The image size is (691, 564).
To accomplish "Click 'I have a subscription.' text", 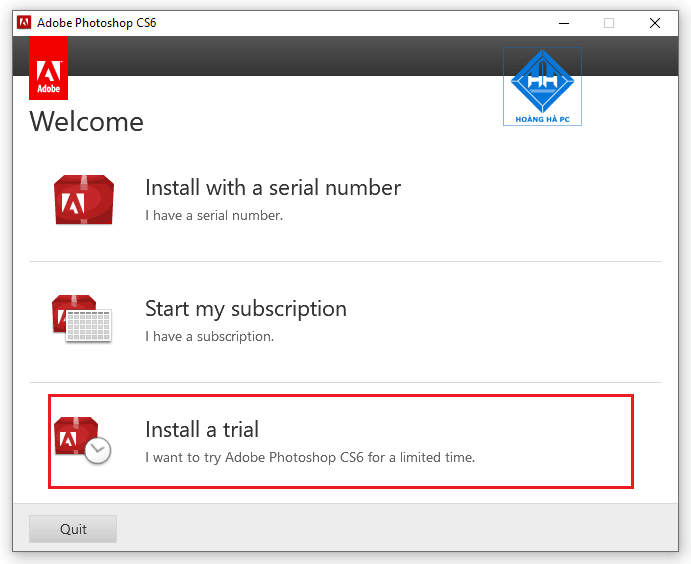I will pos(210,337).
